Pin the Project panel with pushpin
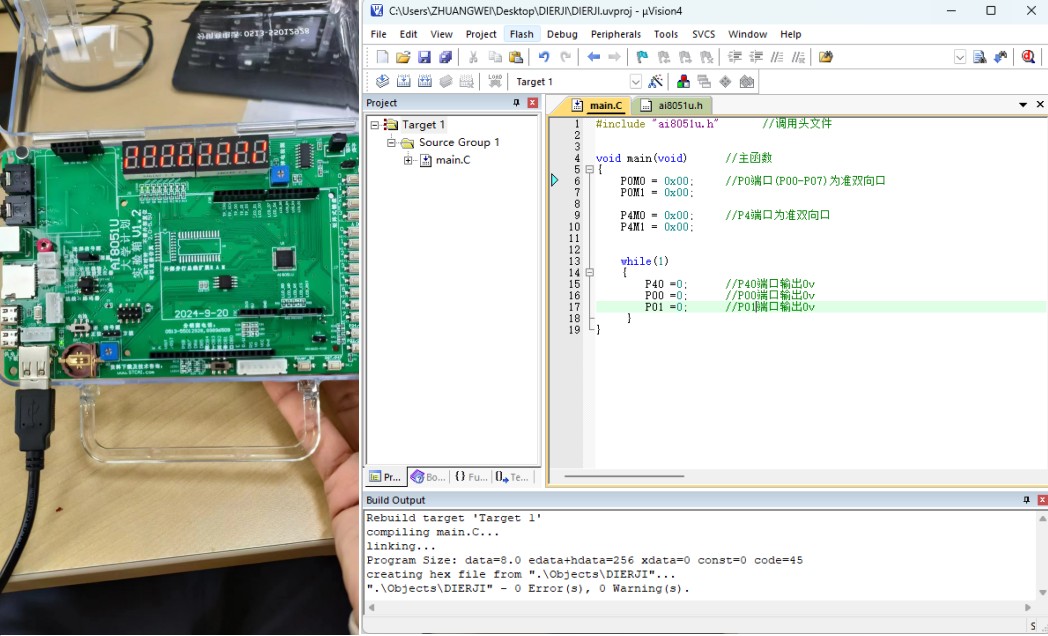The image size is (1048, 636). [516, 103]
